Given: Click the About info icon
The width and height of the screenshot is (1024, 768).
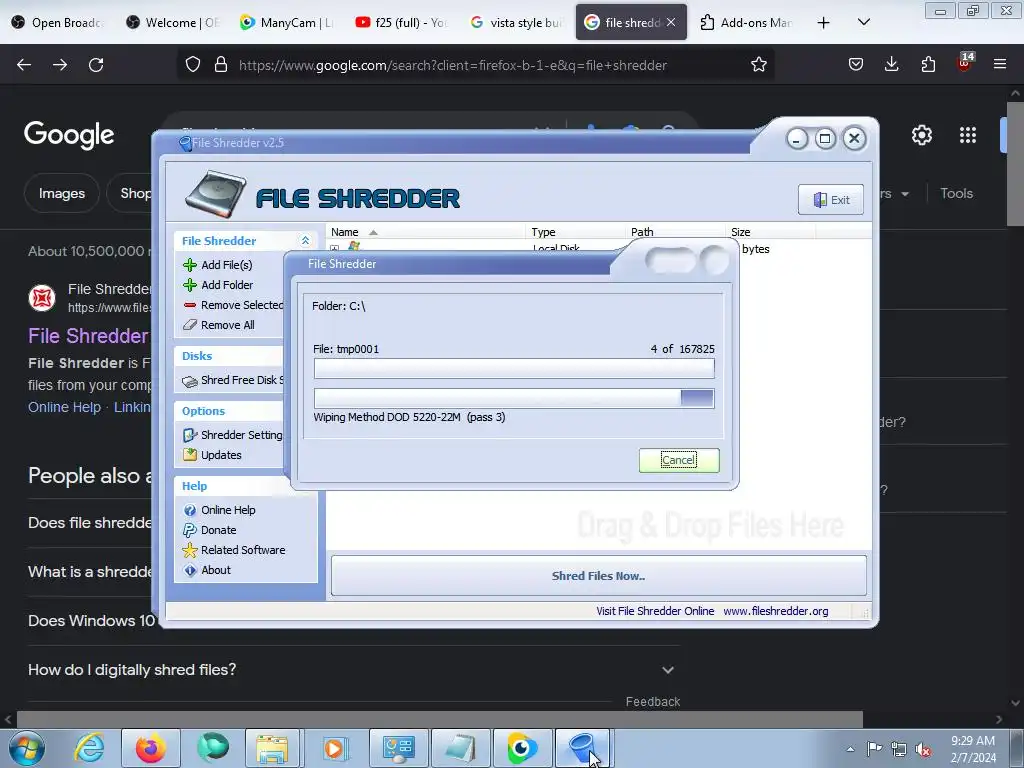Looking at the screenshot, I should (x=189, y=570).
